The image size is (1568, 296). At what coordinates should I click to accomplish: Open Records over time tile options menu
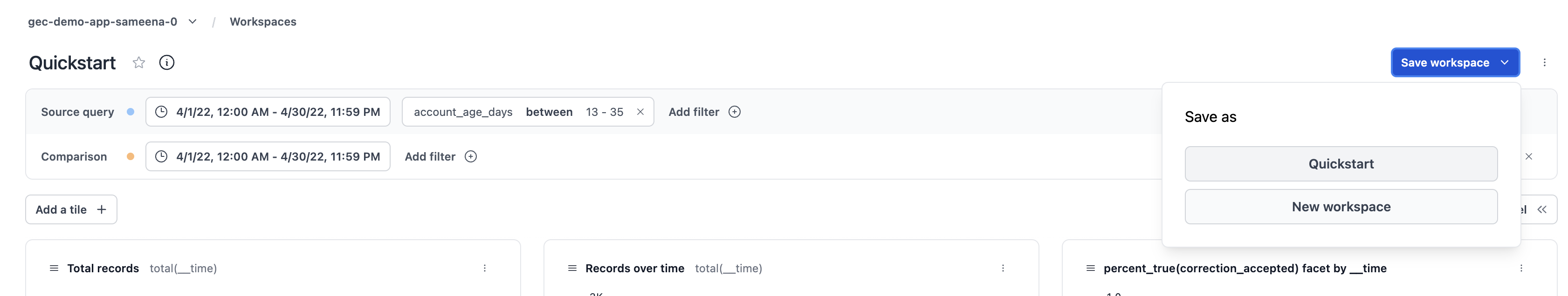(x=1003, y=268)
